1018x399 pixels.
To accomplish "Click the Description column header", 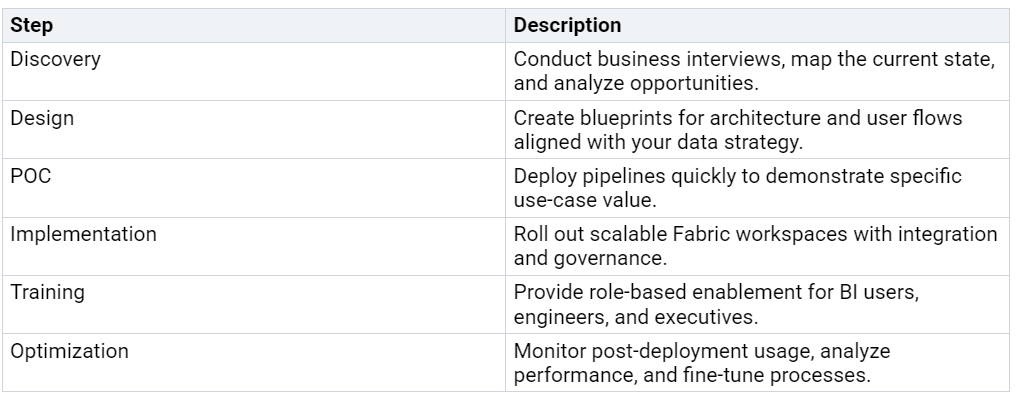I will click(x=757, y=25).
